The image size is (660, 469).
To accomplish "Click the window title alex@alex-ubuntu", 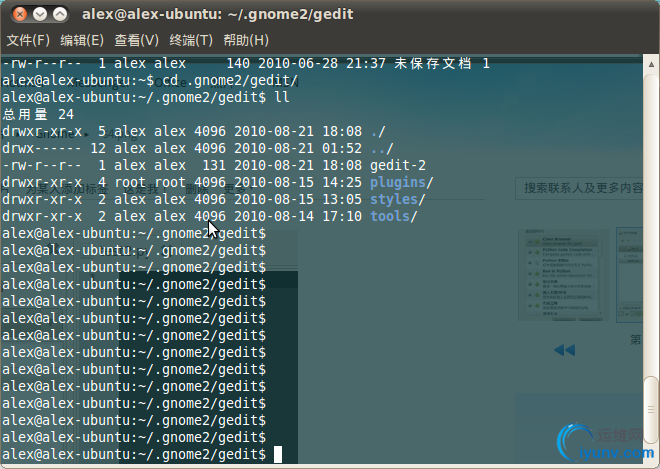I will click(218, 14).
